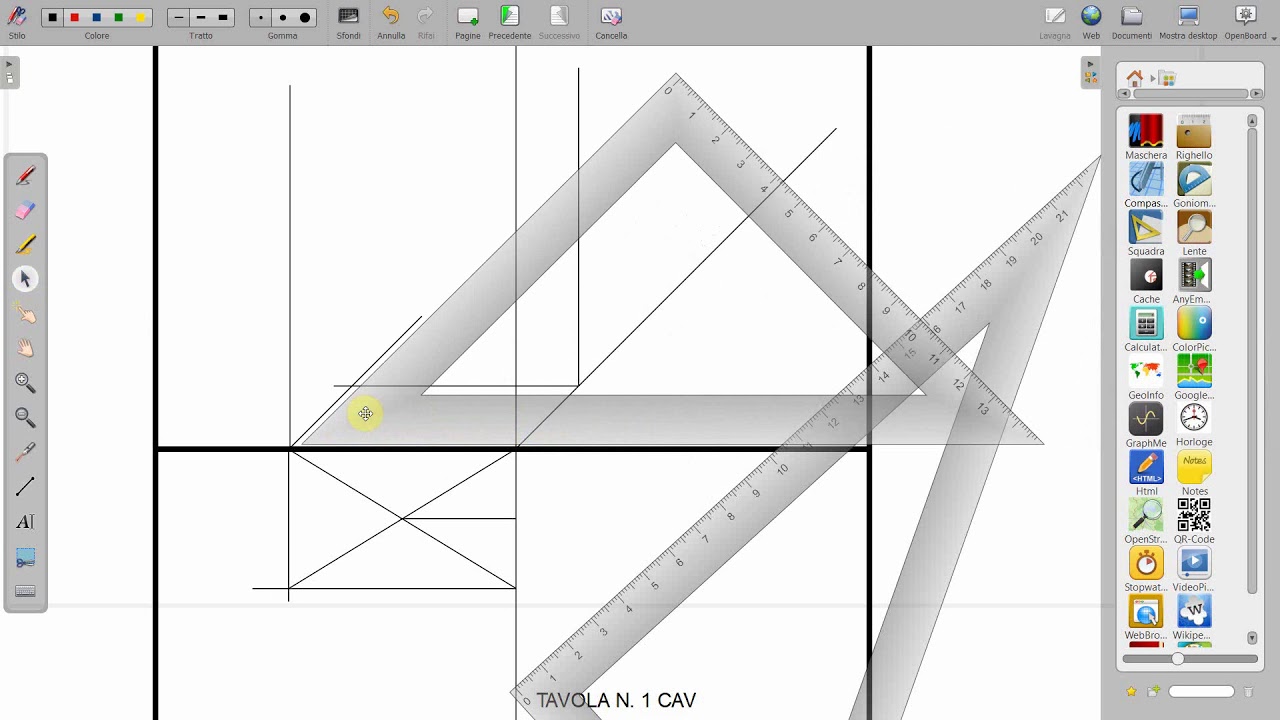This screenshot has height=720, width=1280.
Task: Select the capture screen region tool
Action: [x=26, y=557]
